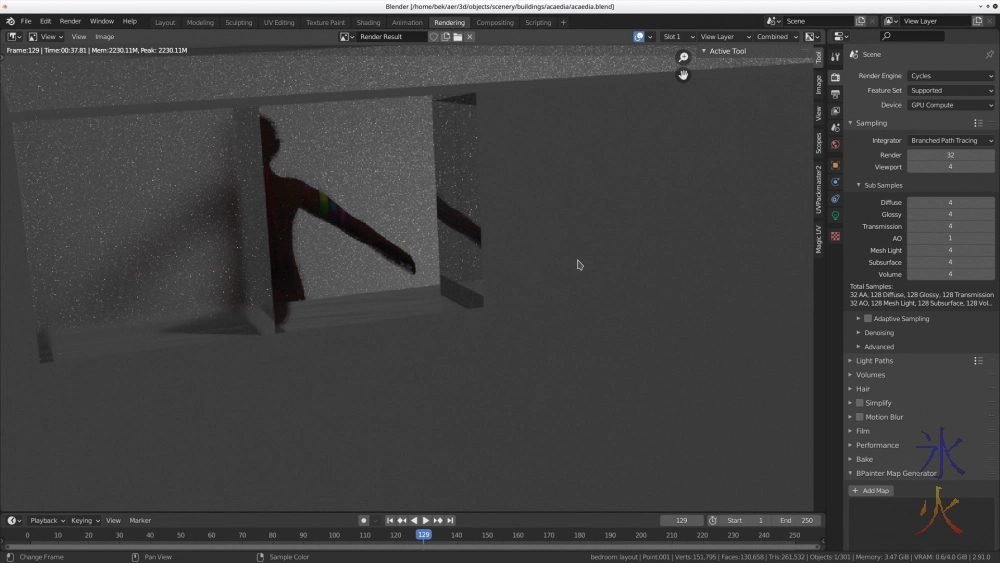Open the Texture properties tab (checker icon)
The height and width of the screenshot is (563, 1000).
835,236
